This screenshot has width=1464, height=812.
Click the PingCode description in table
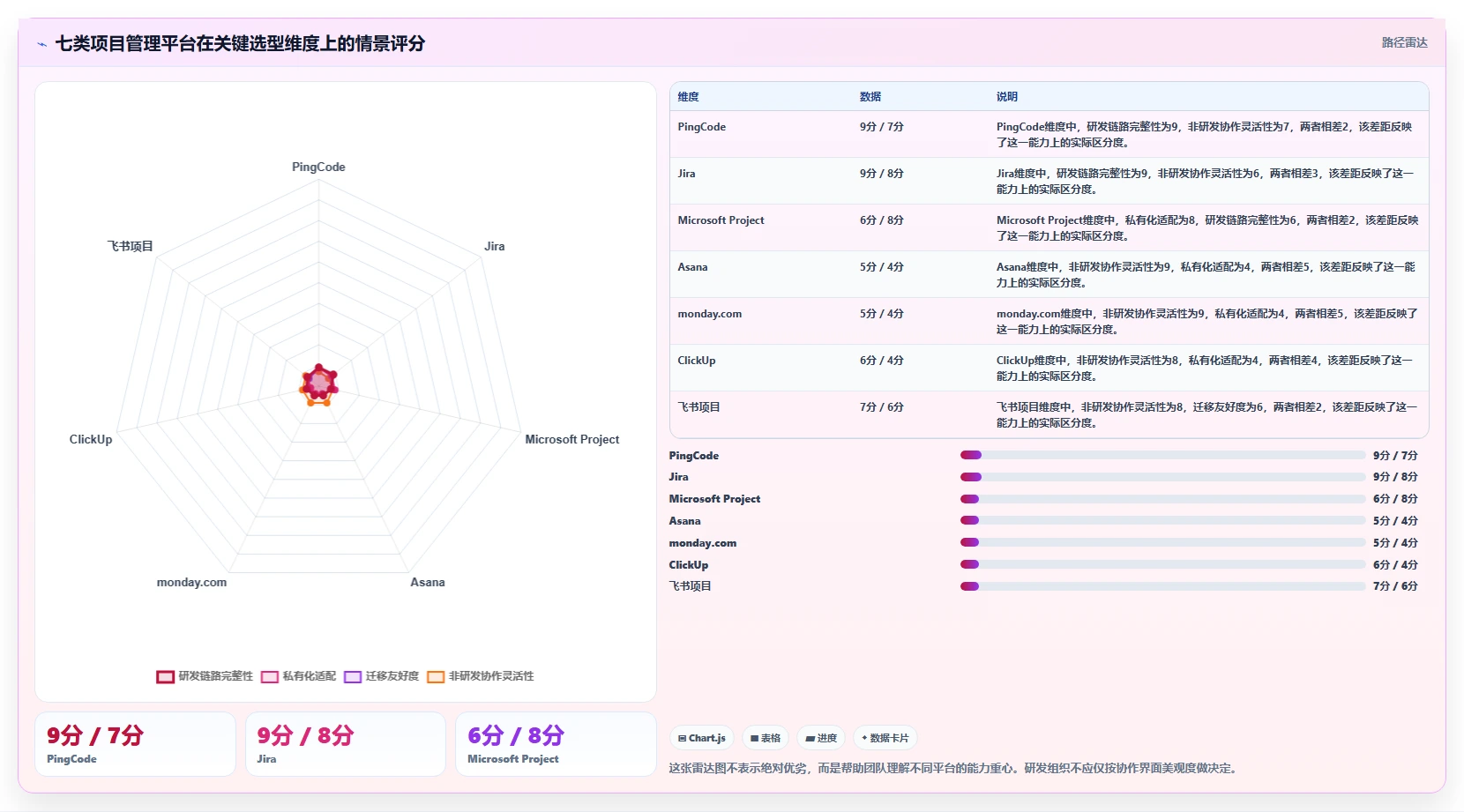pos(1205,134)
